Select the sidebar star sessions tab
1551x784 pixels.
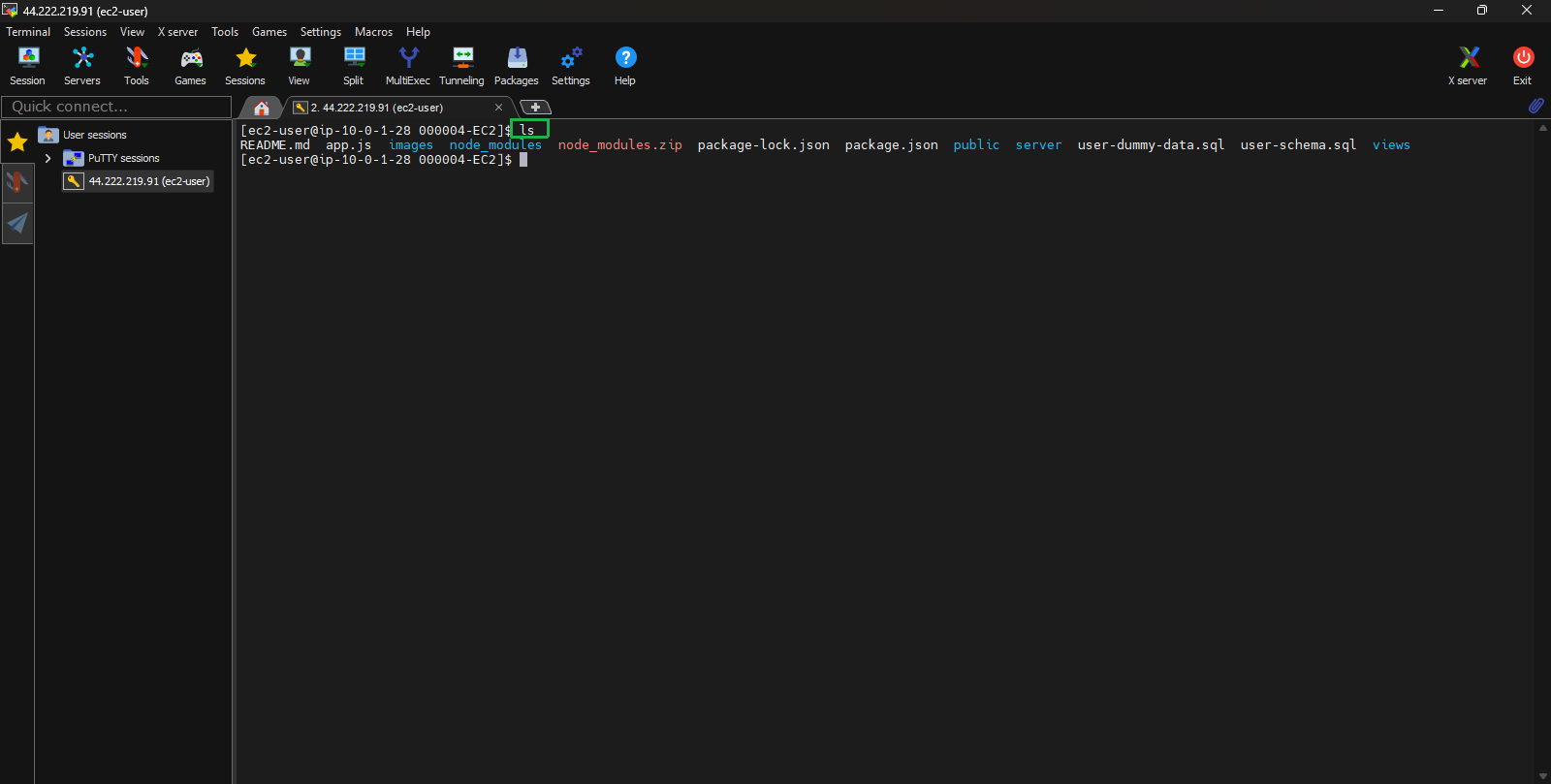[17, 142]
